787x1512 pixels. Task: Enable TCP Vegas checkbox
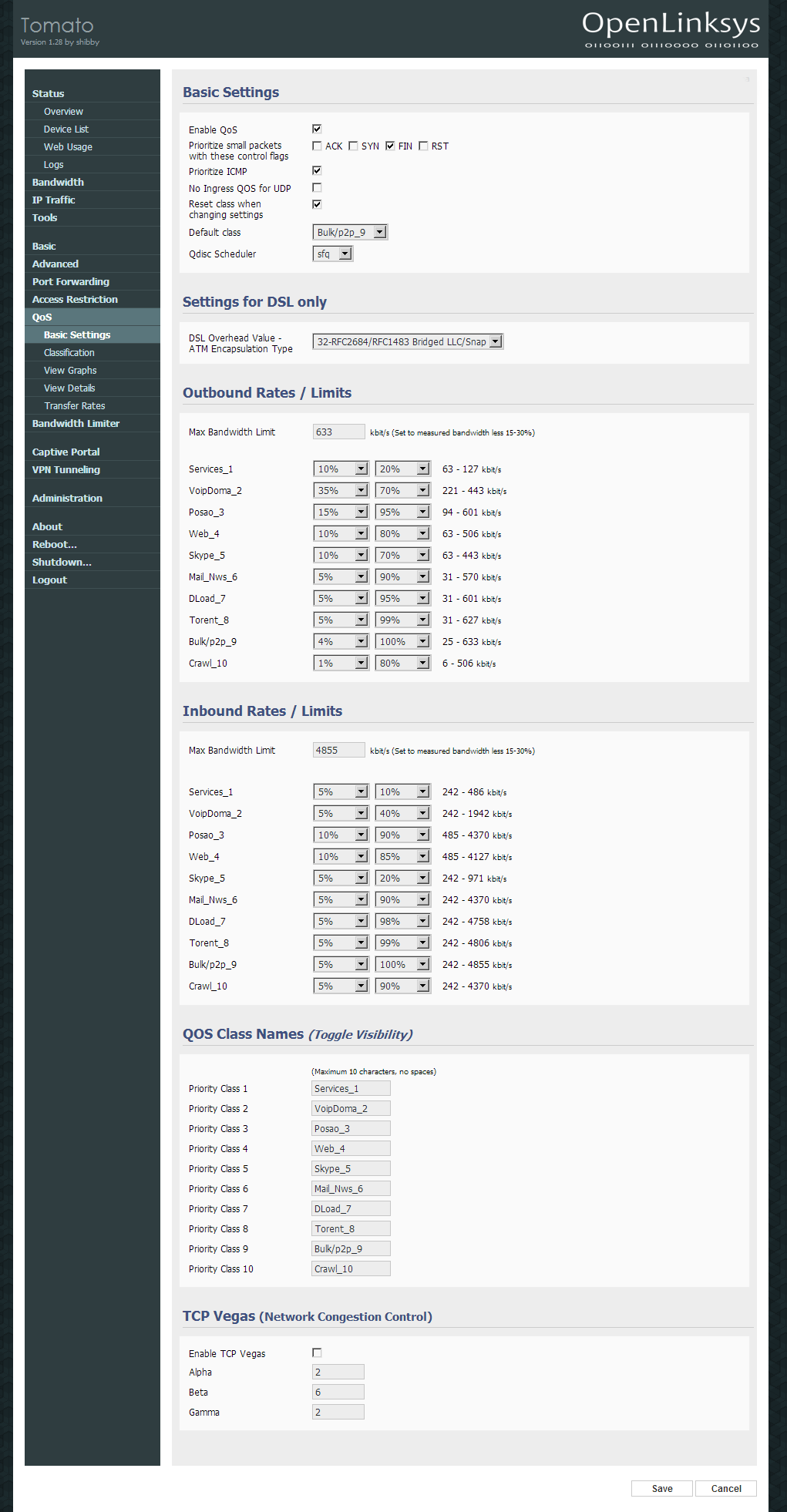click(x=317, y=1352)
